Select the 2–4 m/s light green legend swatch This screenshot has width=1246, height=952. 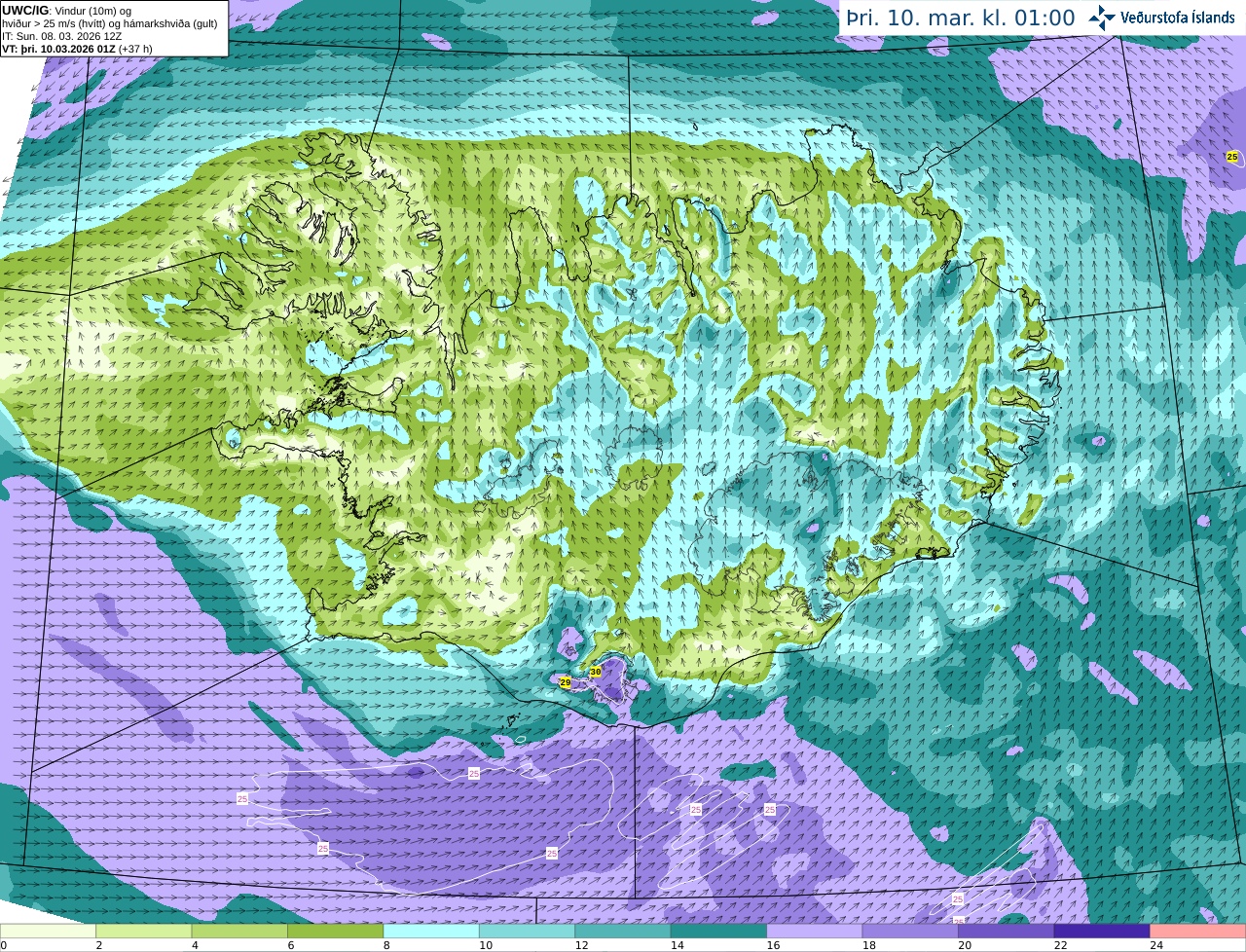point(144,931)
